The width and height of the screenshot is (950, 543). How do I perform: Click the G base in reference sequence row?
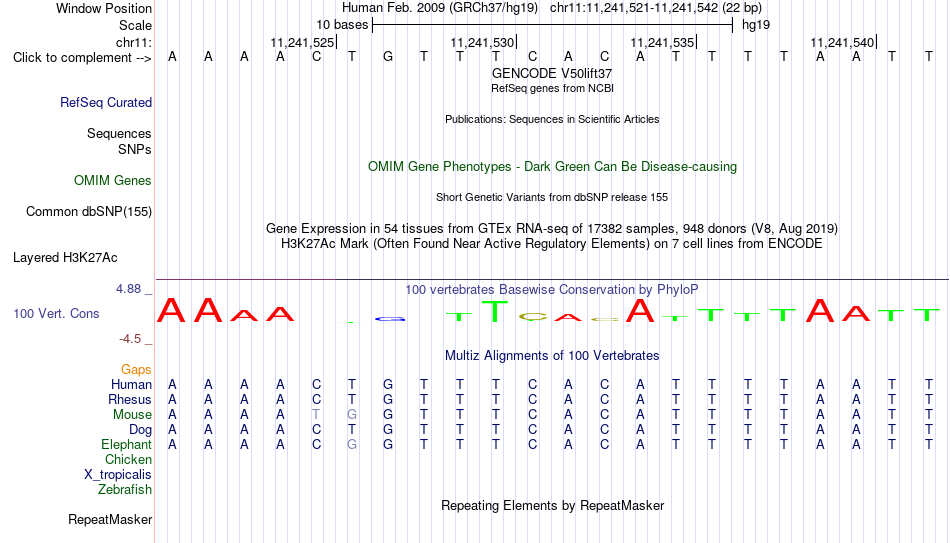click(388, 57)
